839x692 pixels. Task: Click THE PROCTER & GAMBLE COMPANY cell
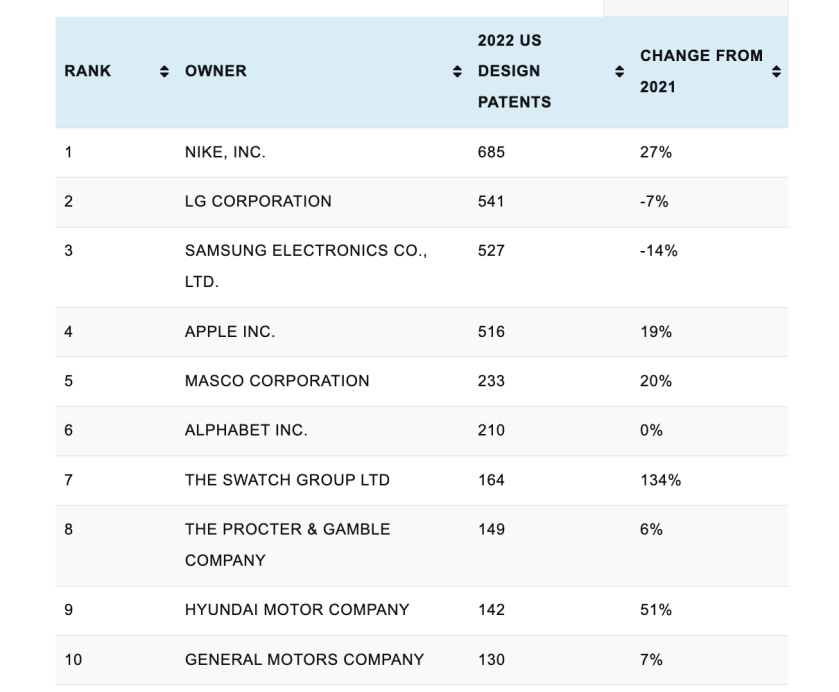(x=287, y=544)
